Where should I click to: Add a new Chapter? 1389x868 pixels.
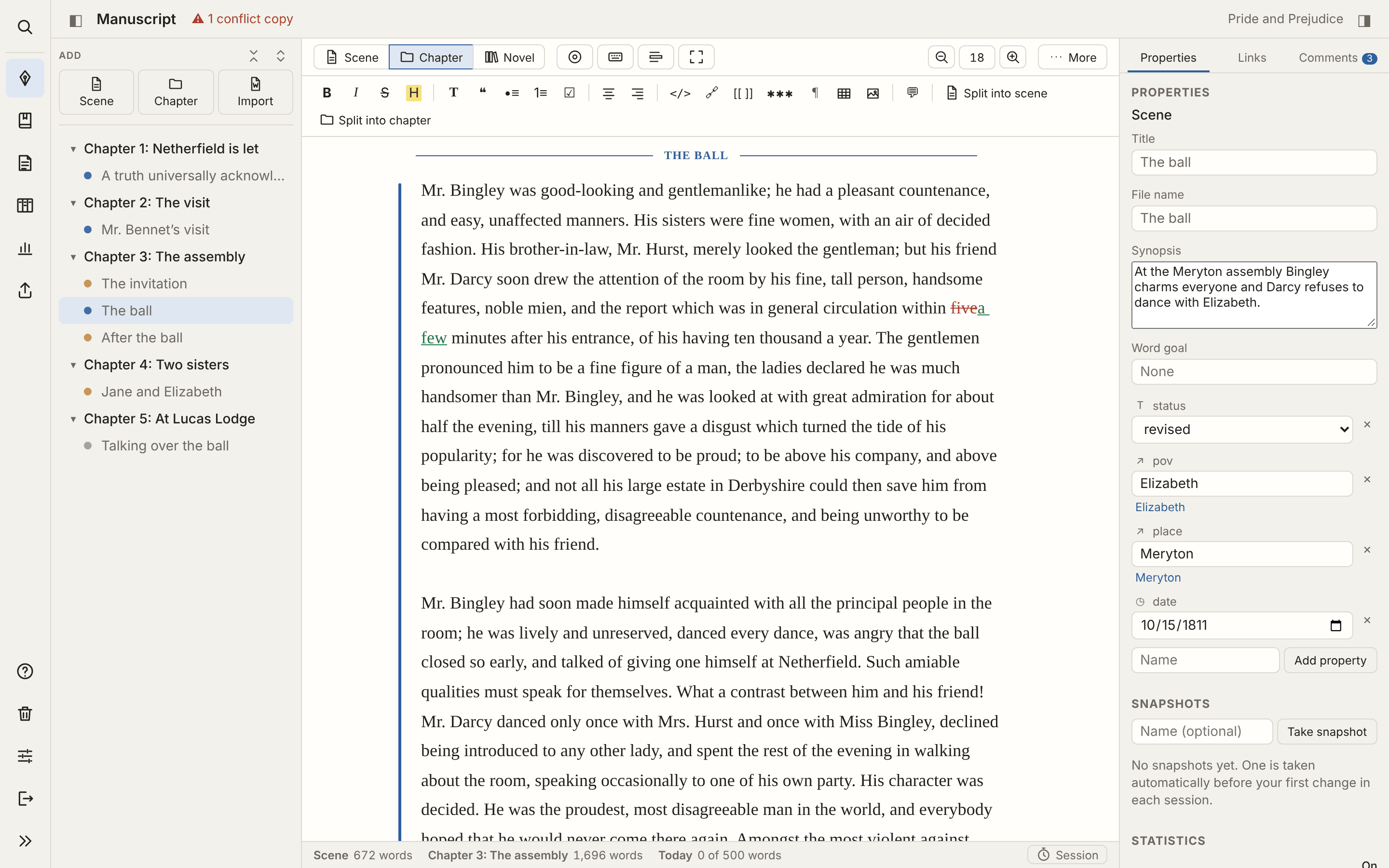pos(176,93)
